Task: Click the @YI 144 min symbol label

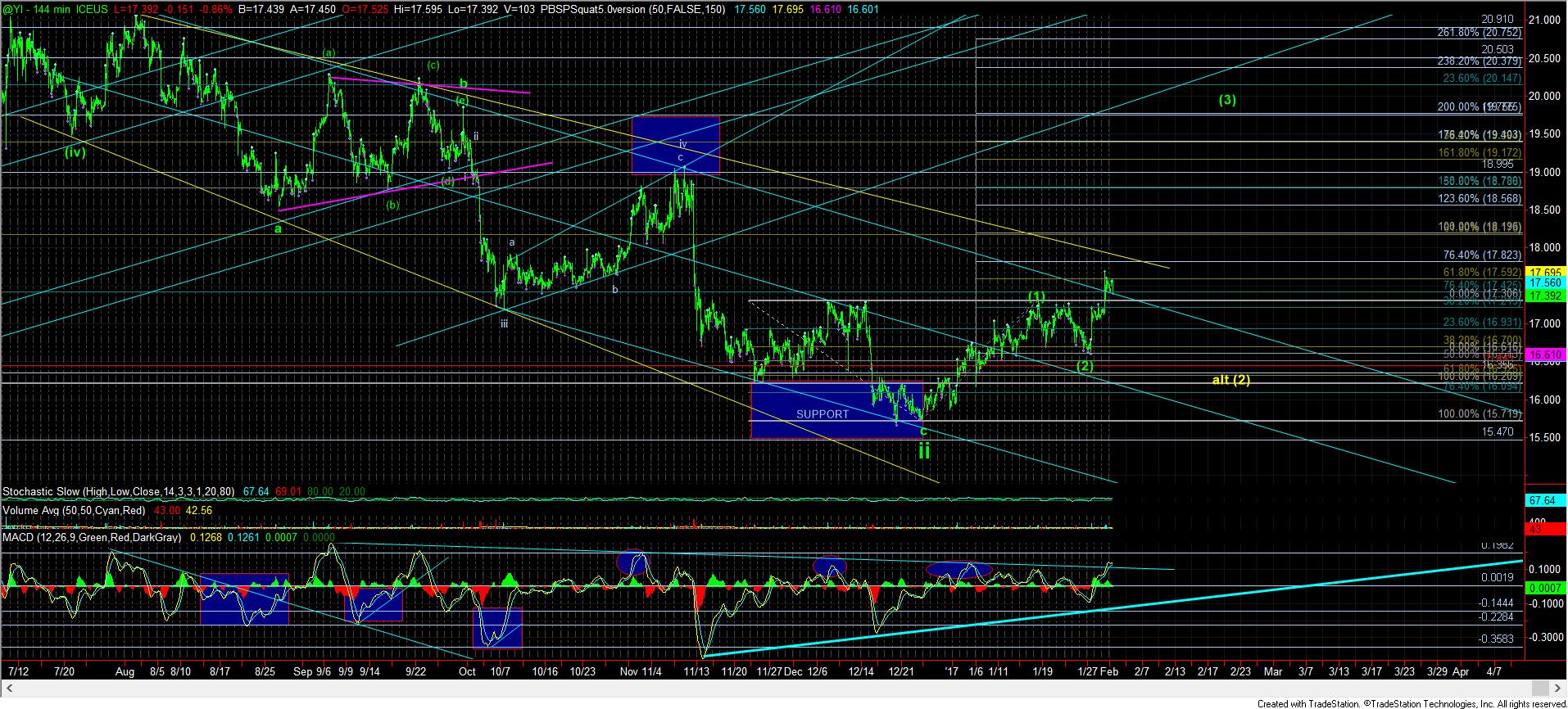Action: tap(39, 6)
